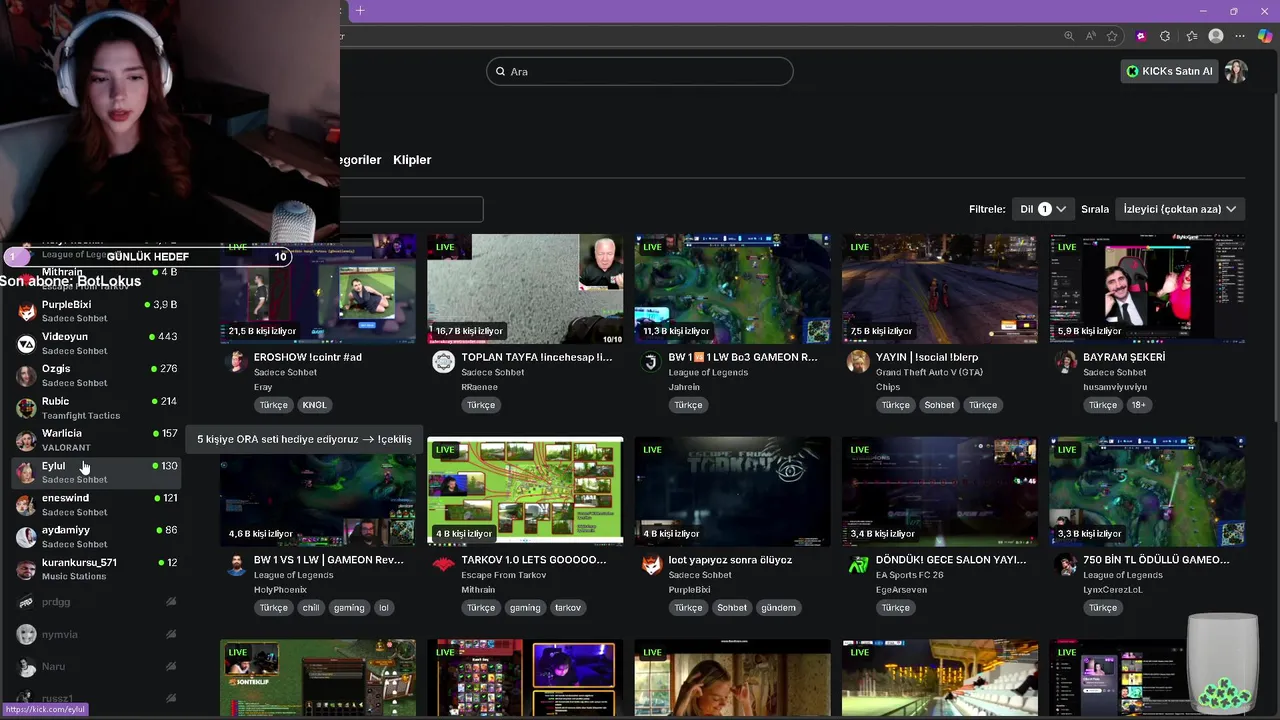Screen dimensions: 1280x720
Task: Add page to favorites with star icon
Action: pyautogui.click(x=1112, y=36)
